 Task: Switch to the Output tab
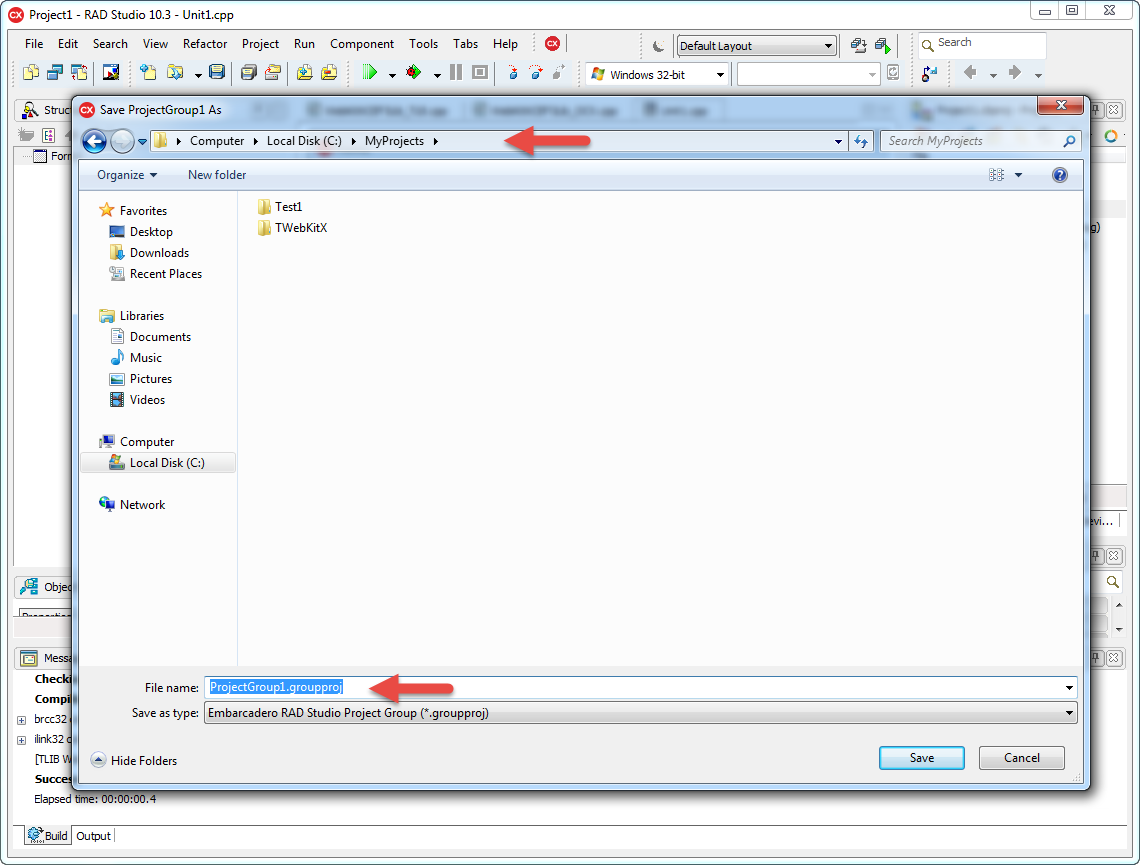pos(94,836)
